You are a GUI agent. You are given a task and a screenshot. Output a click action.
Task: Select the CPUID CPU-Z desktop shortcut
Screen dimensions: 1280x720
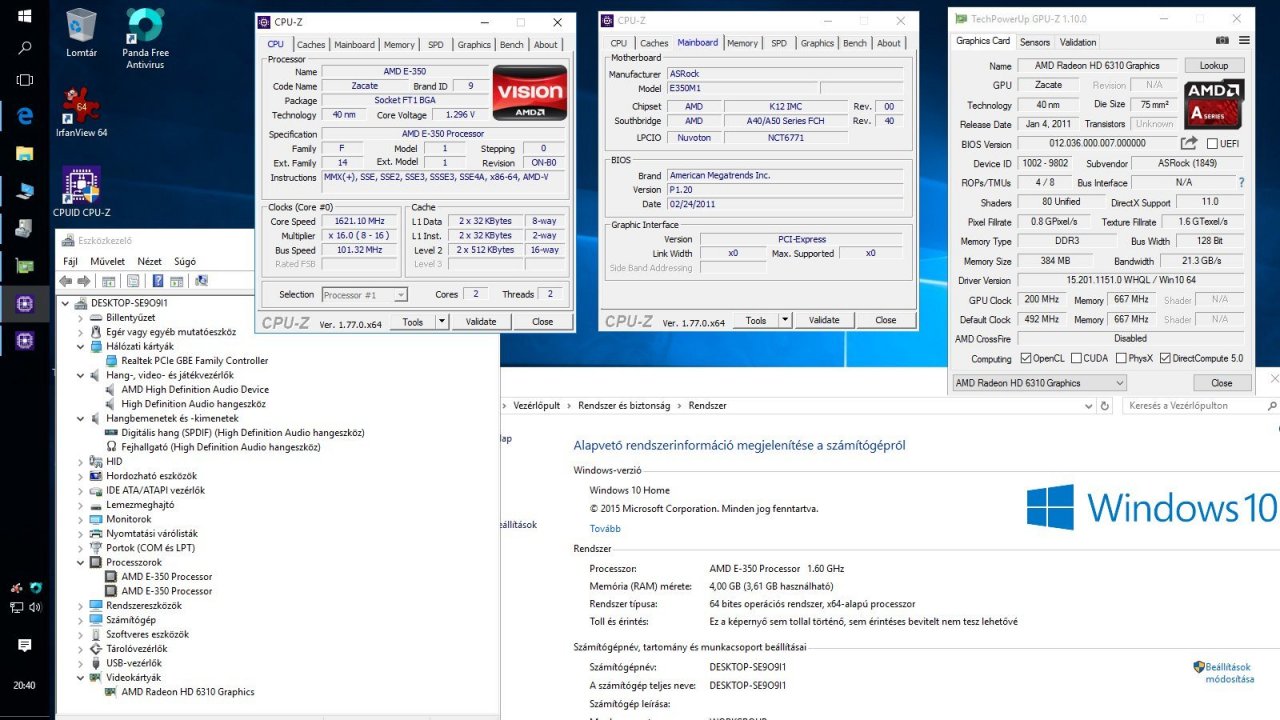point(81,193)
